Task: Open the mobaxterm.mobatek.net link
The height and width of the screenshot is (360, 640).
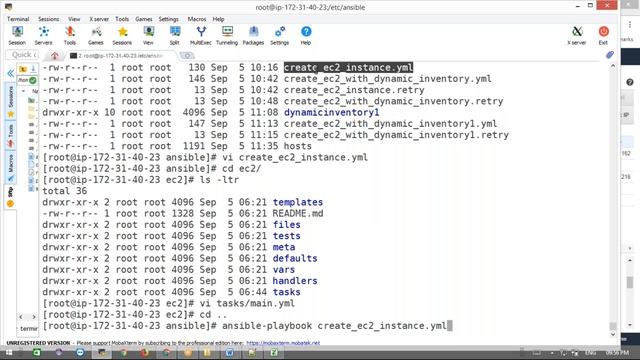Action: point(283,343)
